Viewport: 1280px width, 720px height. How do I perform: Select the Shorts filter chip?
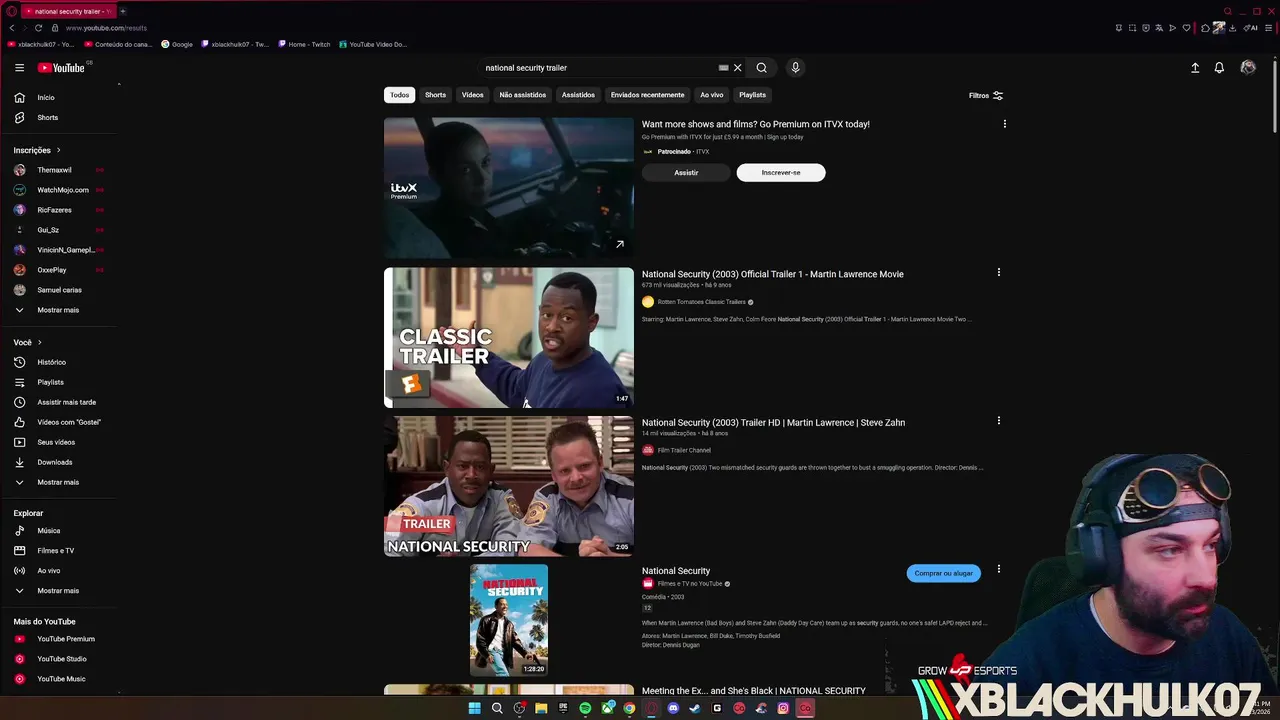436,95
